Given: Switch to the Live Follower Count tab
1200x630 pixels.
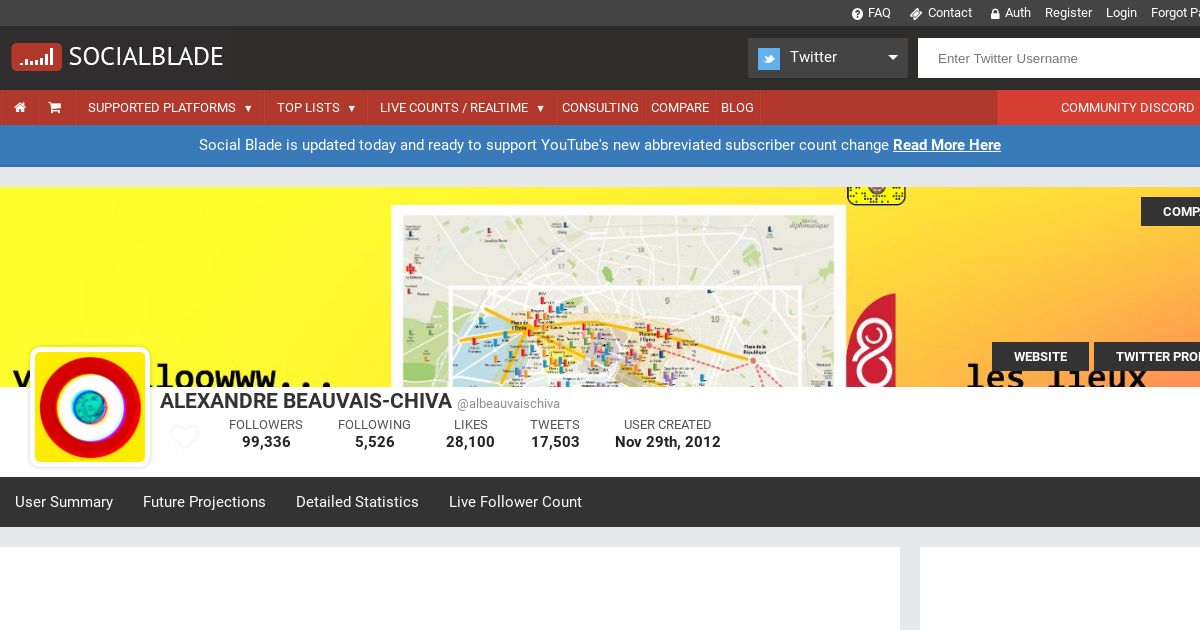Looking at the screenshot, I should coord(515,502).
